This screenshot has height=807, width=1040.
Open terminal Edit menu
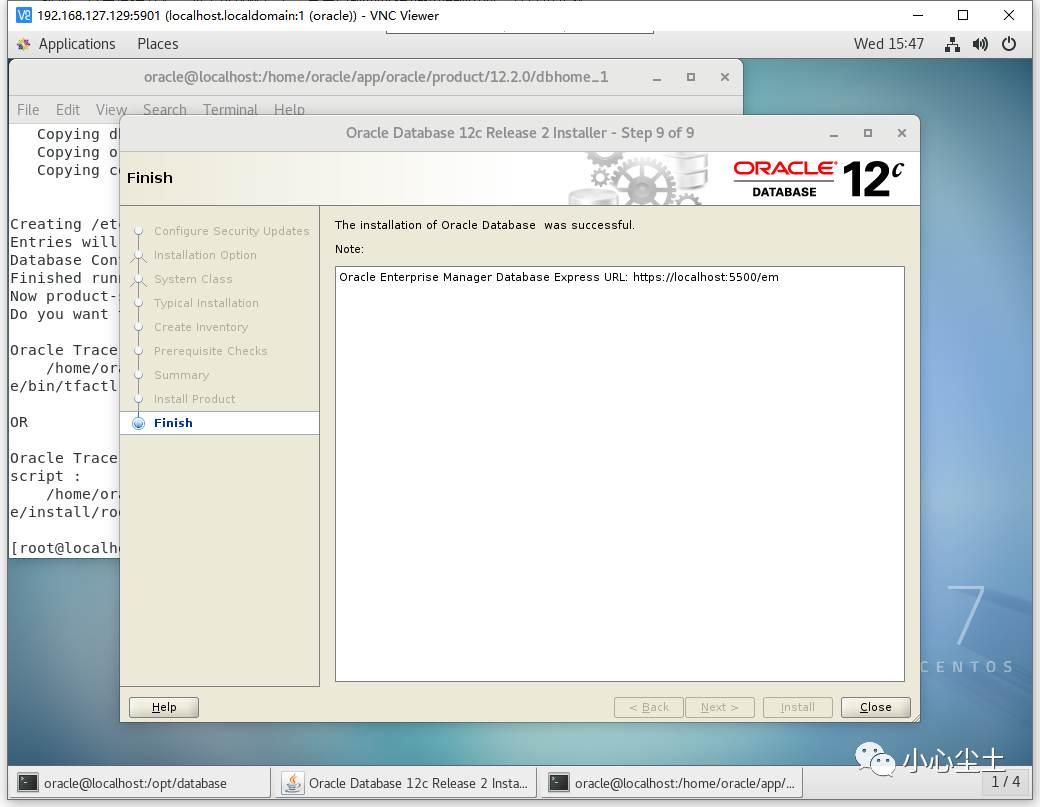pos(68,109)
